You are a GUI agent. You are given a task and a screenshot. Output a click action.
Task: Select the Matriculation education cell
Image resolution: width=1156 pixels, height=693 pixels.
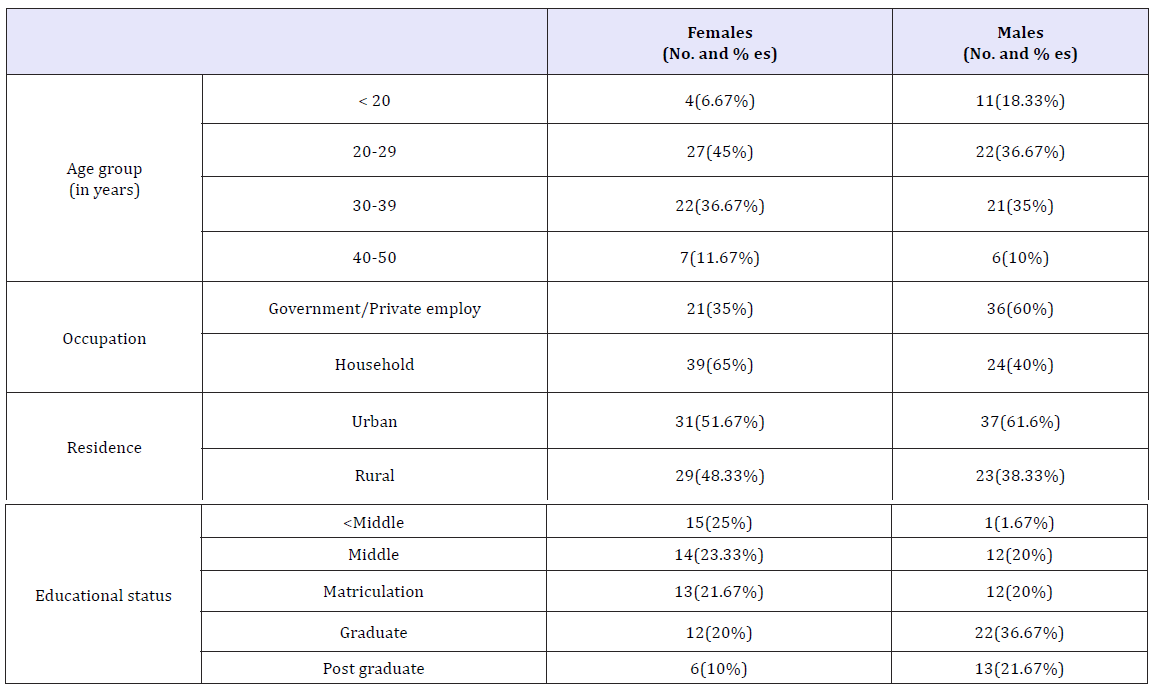pyautogui.click(x=373, y=591)
